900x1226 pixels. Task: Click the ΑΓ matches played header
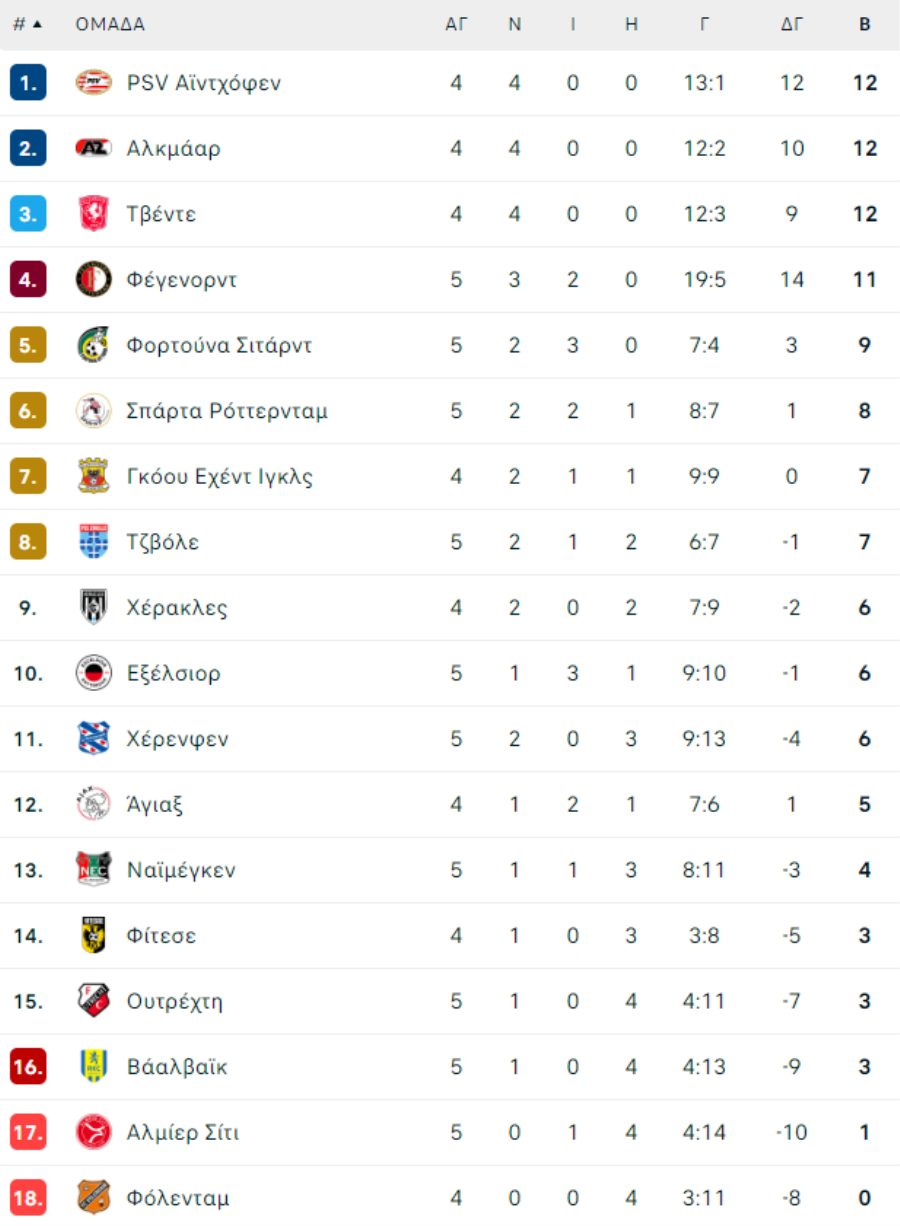[456, 24]
